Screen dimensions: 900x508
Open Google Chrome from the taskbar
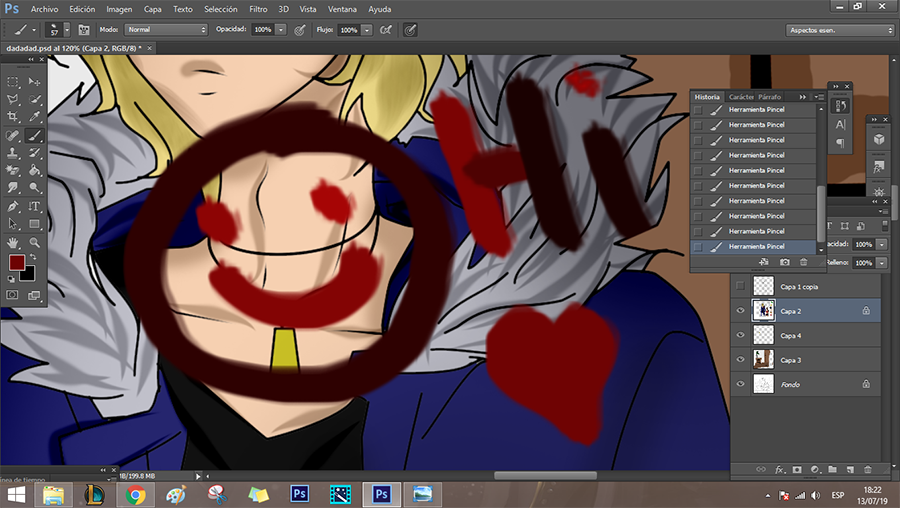135,494
